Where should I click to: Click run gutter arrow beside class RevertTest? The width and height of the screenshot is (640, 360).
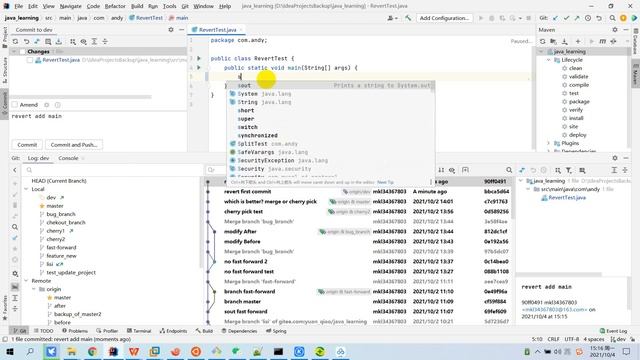coord(199,58)
